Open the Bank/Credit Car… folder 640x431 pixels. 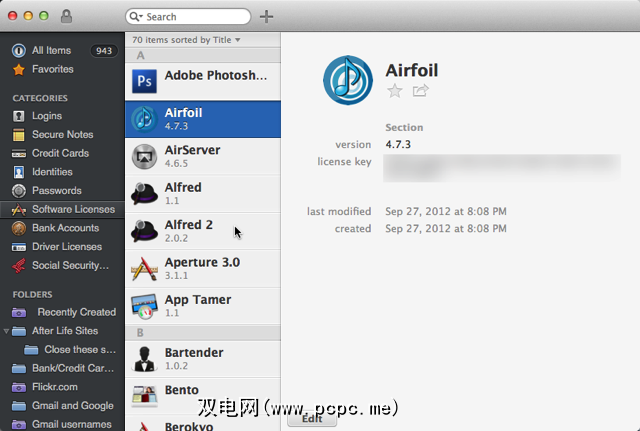[62, 369]
